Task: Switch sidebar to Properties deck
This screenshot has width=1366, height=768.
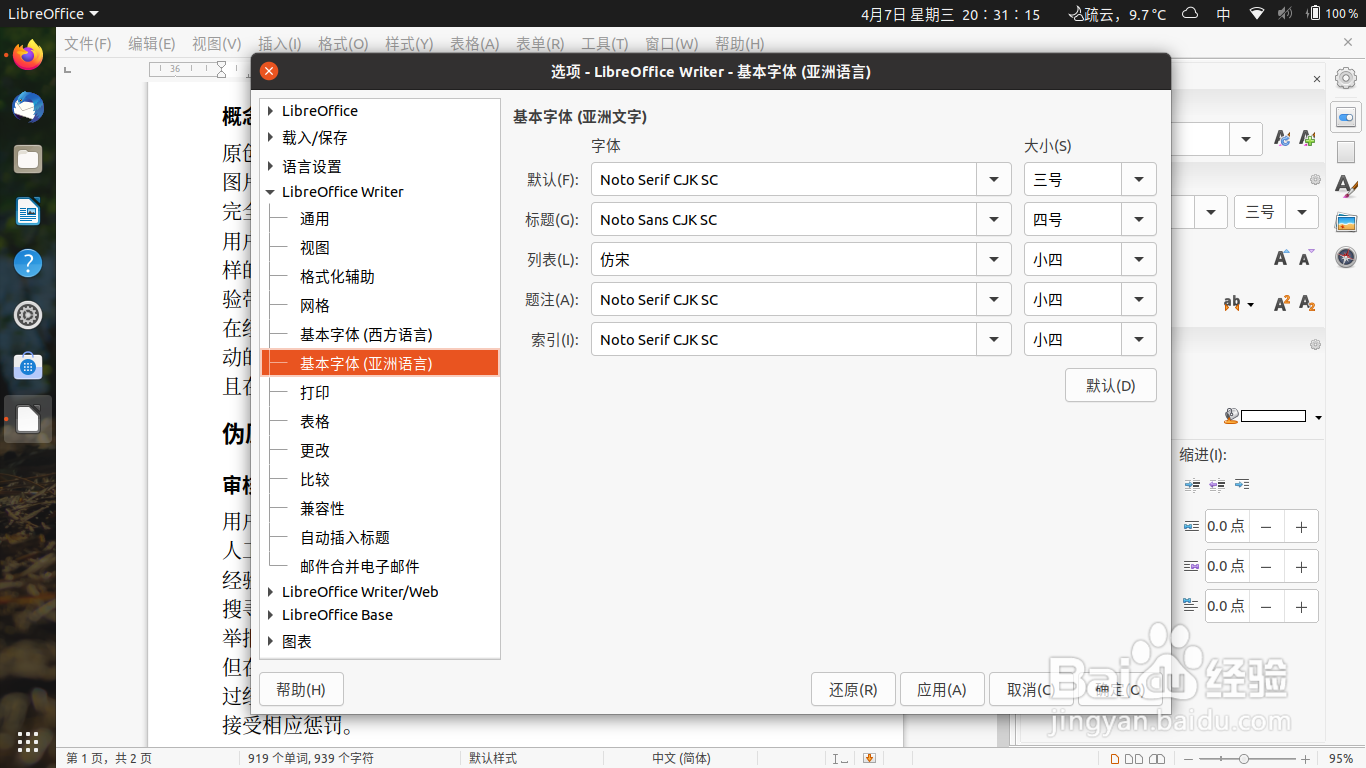Action: [1346, 117]
